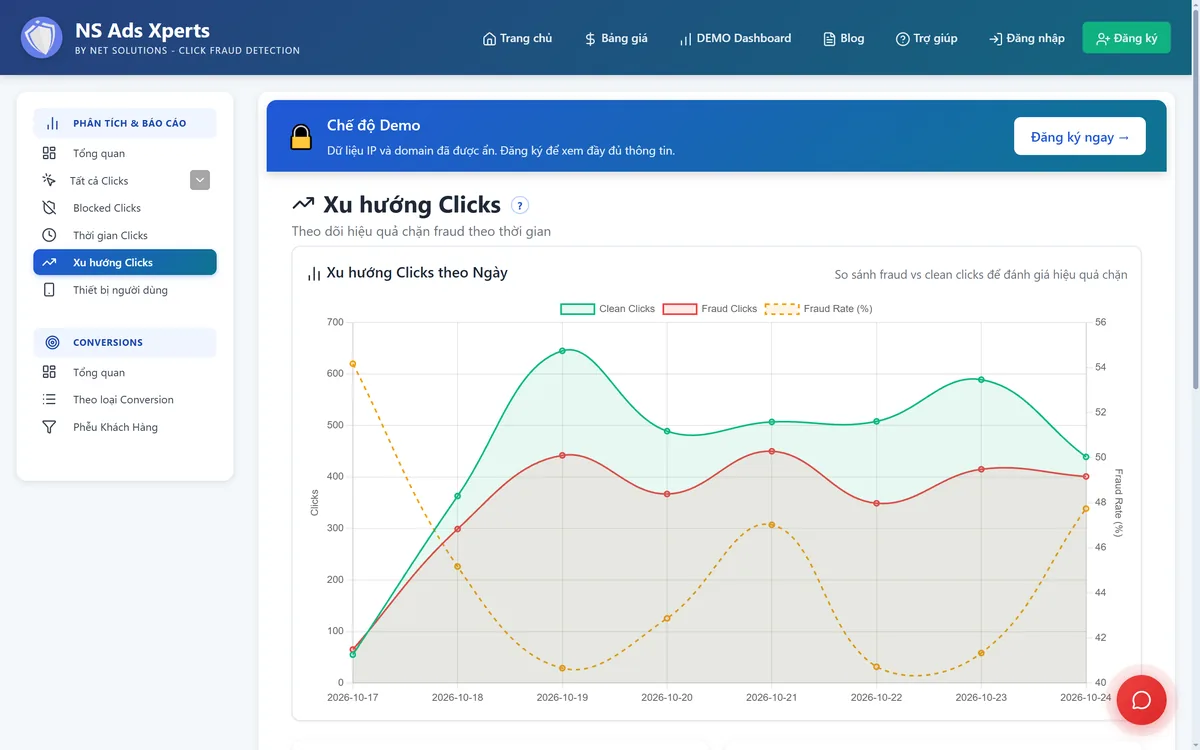Select Thiết bị người dùng in the sidebar
The image size is (1200, 750).
click(x=125, y=290)
